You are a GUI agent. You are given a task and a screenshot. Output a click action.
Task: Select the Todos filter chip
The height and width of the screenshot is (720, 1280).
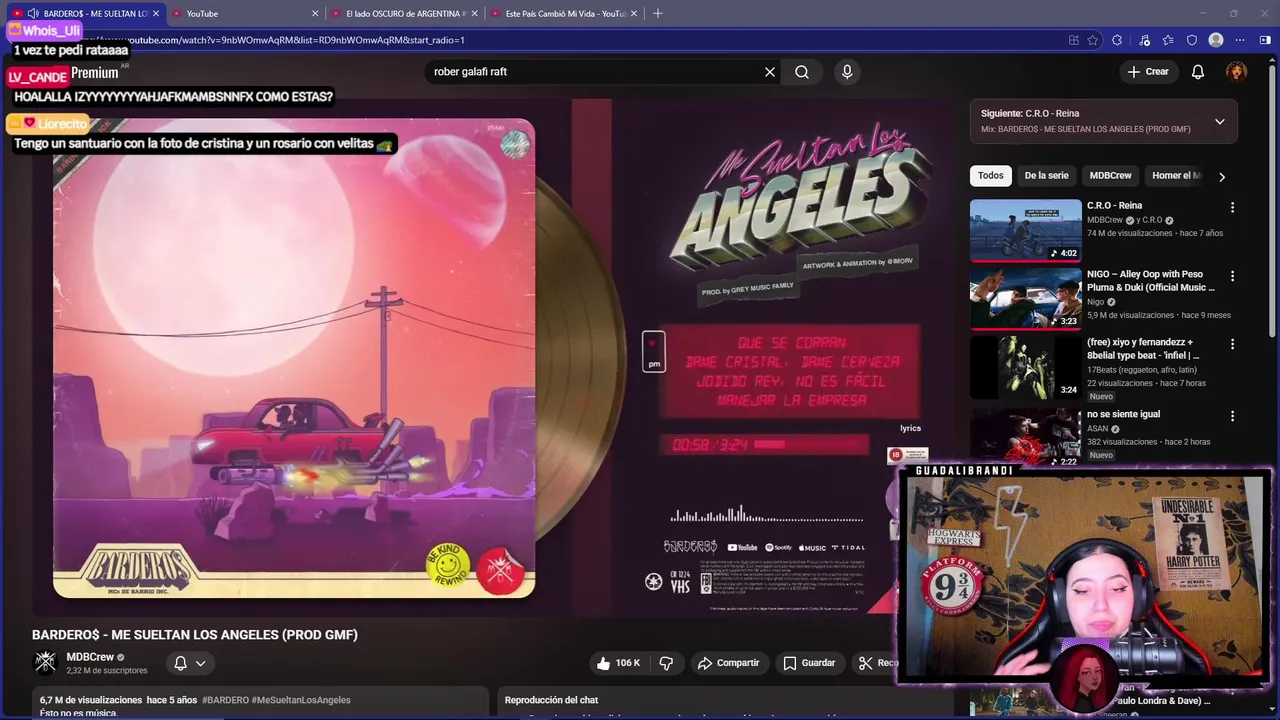pyautogui.click(x=991, y=176)
